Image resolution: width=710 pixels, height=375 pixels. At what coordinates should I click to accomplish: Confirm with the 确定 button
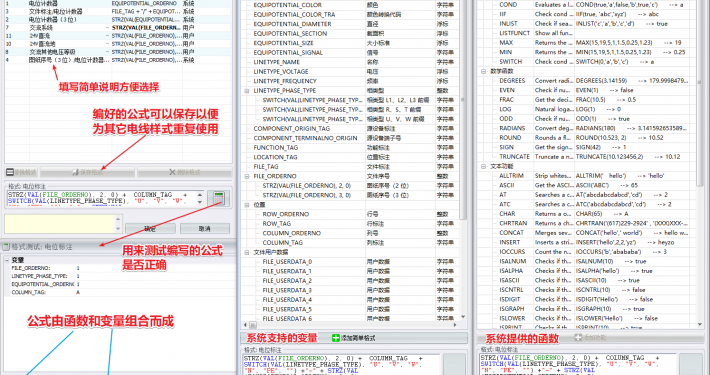(150, 229)
